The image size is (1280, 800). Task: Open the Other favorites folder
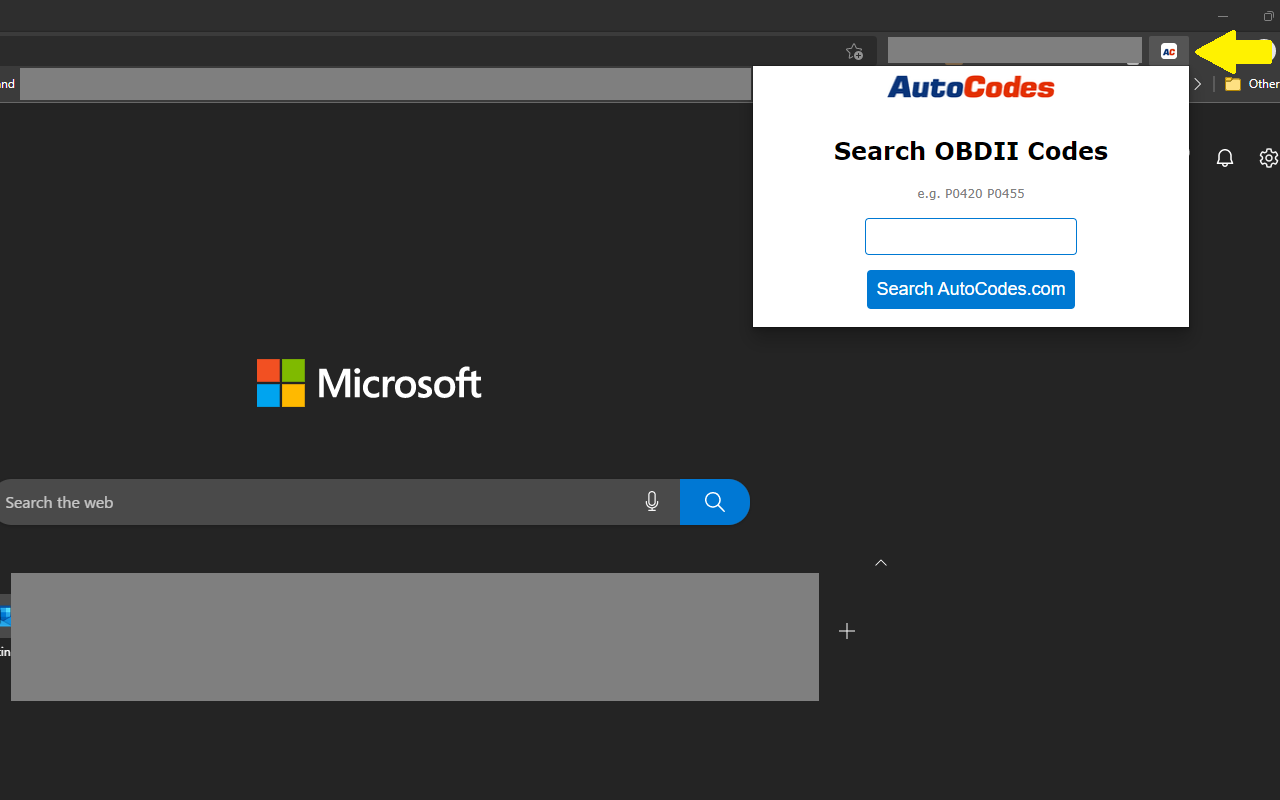click(x=1251, y=84)
